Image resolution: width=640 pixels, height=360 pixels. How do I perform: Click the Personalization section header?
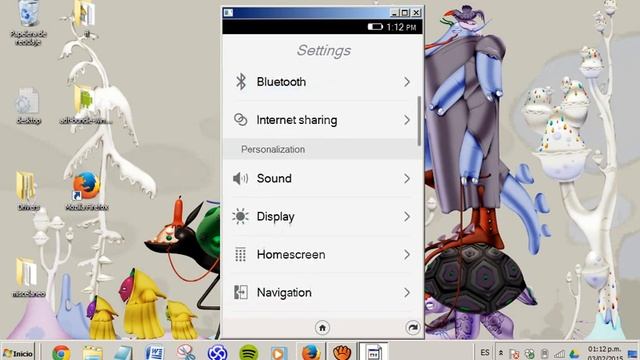[322, 149]
